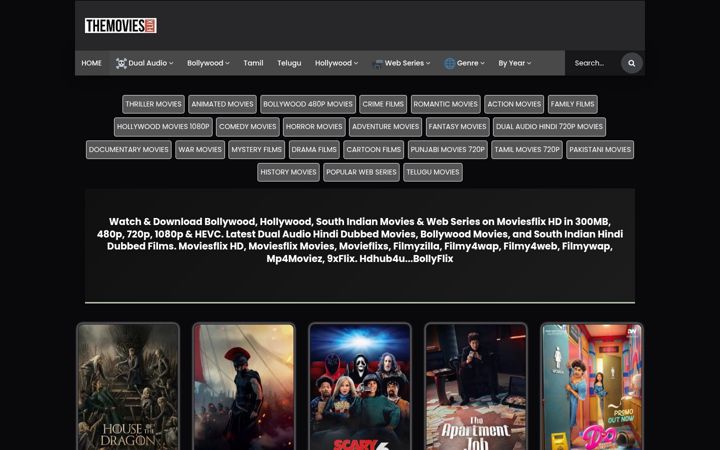This screenshot has height=450, width=720.
Task: Click the skull icon beside Dual Audio
Action: point(121,63)
